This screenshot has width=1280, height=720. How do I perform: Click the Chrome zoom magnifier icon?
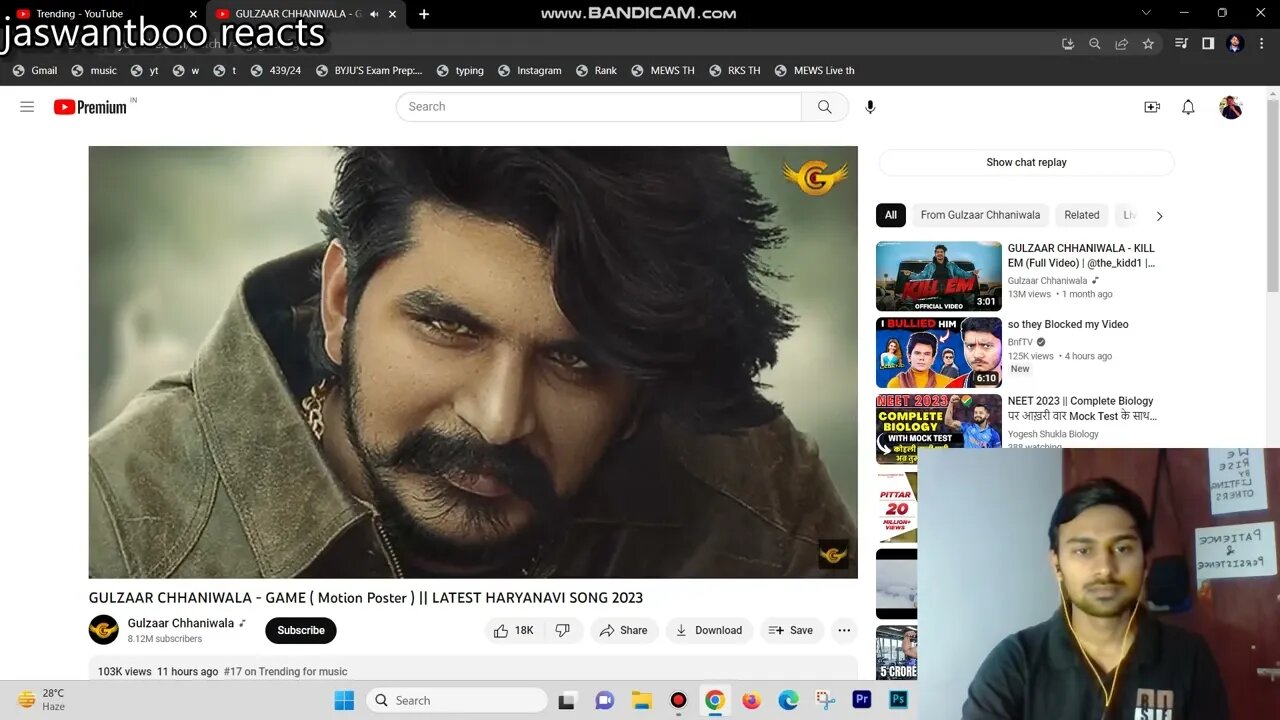tap(1095, 43)
